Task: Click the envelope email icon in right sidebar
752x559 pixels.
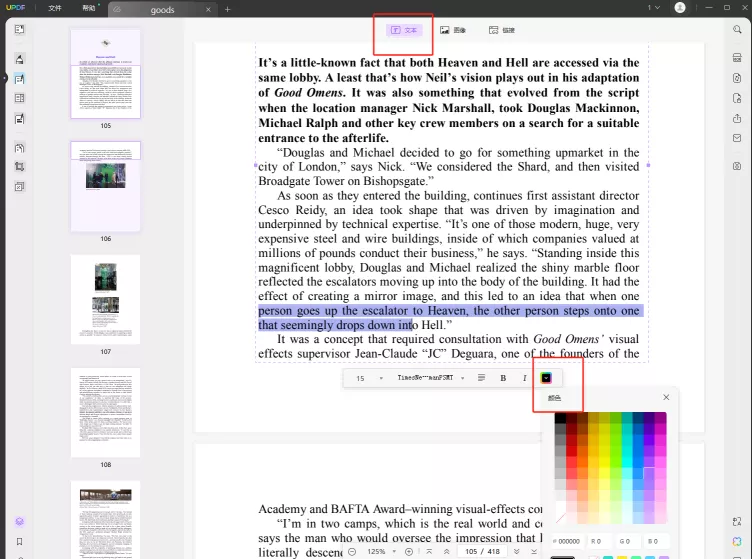Action: coord(737,138)
